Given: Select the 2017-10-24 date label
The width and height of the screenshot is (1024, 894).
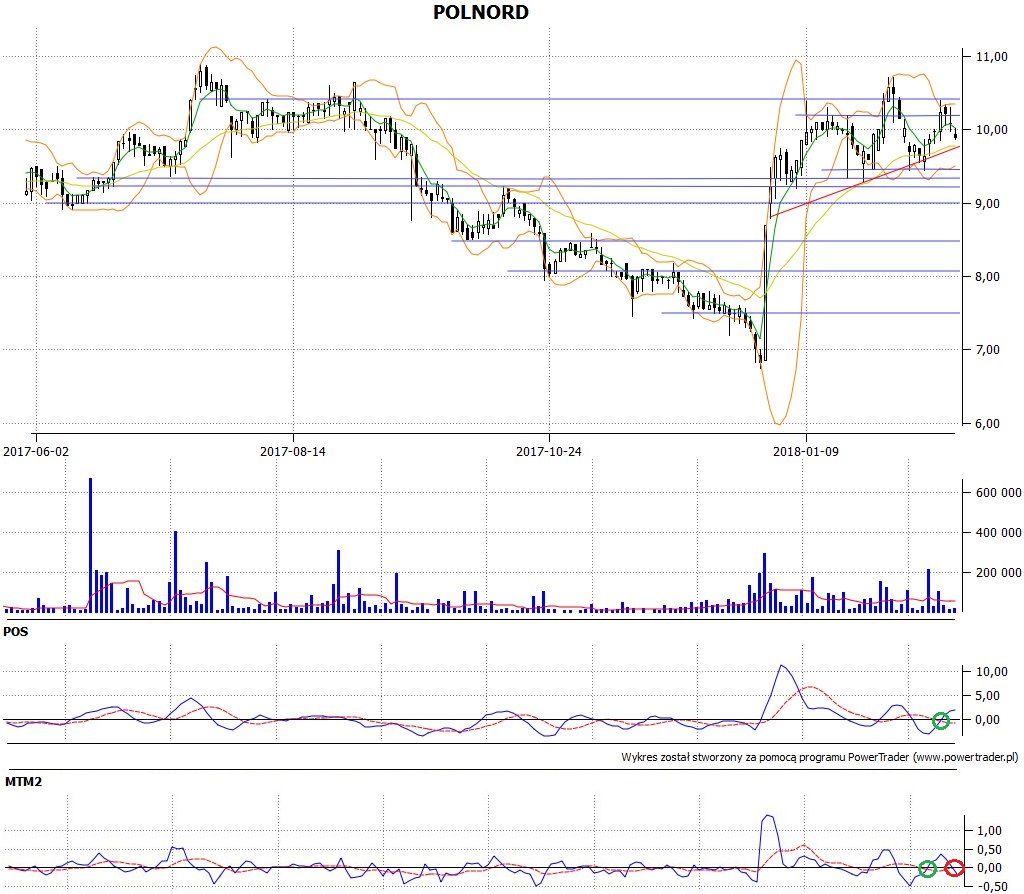Looking at the screenshot, I should [x=549, y=451].
